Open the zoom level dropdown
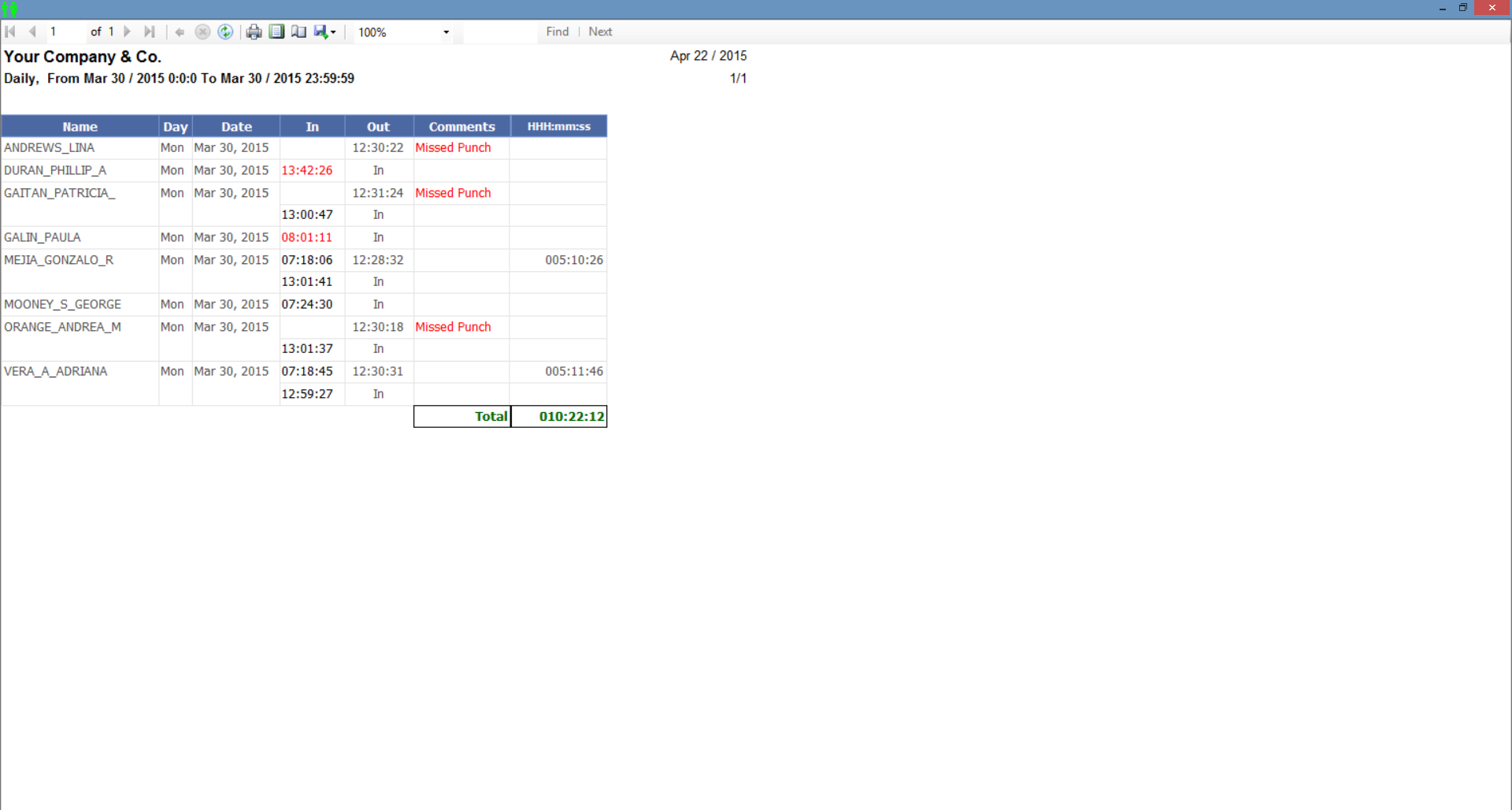The width and height of the screenshot is (1512, 810). pos(446,32)
